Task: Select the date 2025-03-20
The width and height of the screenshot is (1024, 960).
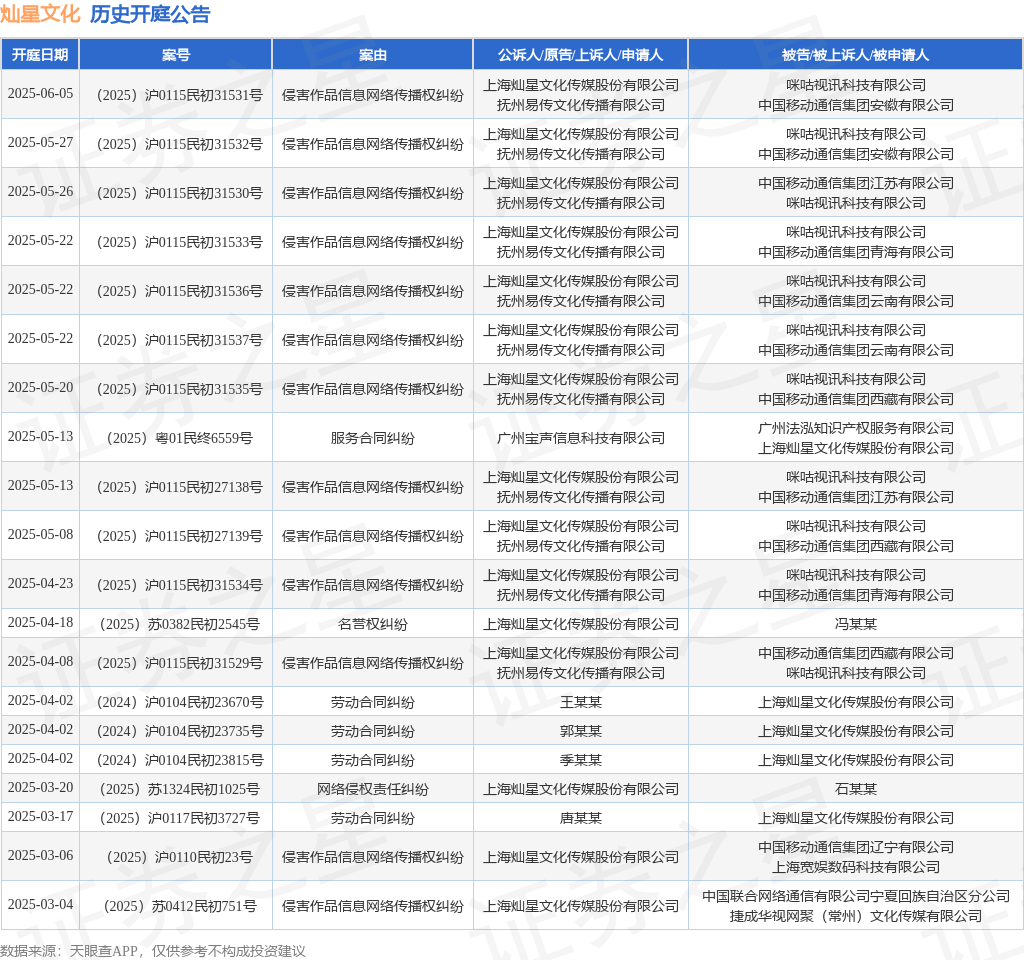Action: click(x=40, y=788)
